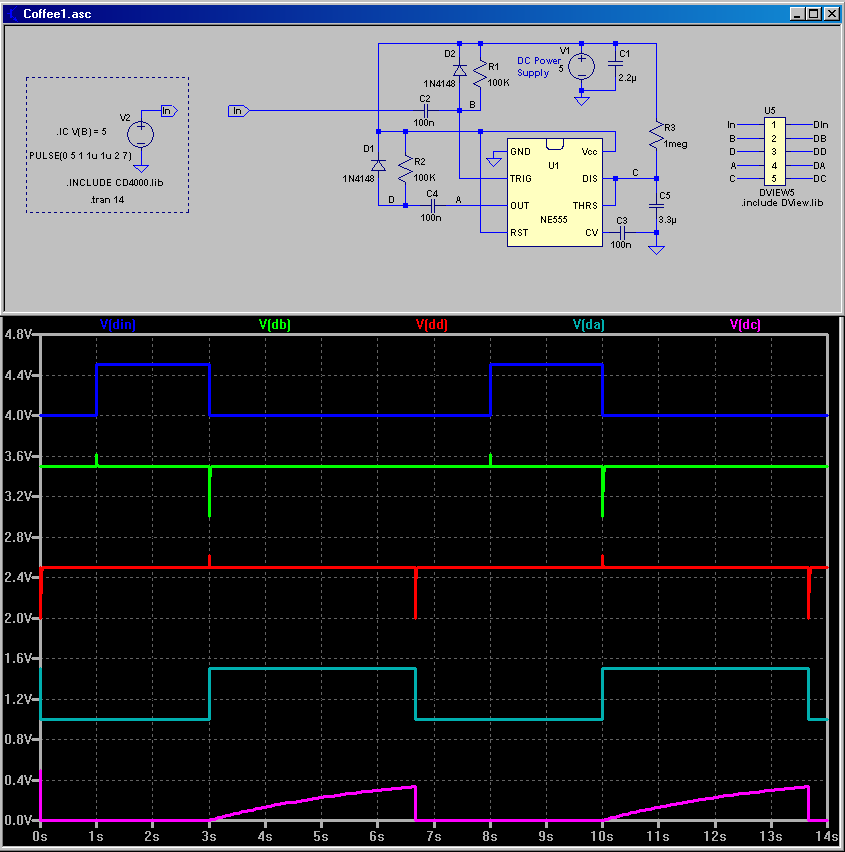The width and height of the screenshot is (845, 852).
Task: Click the 14s time axis label
Action: coord(826,836)
